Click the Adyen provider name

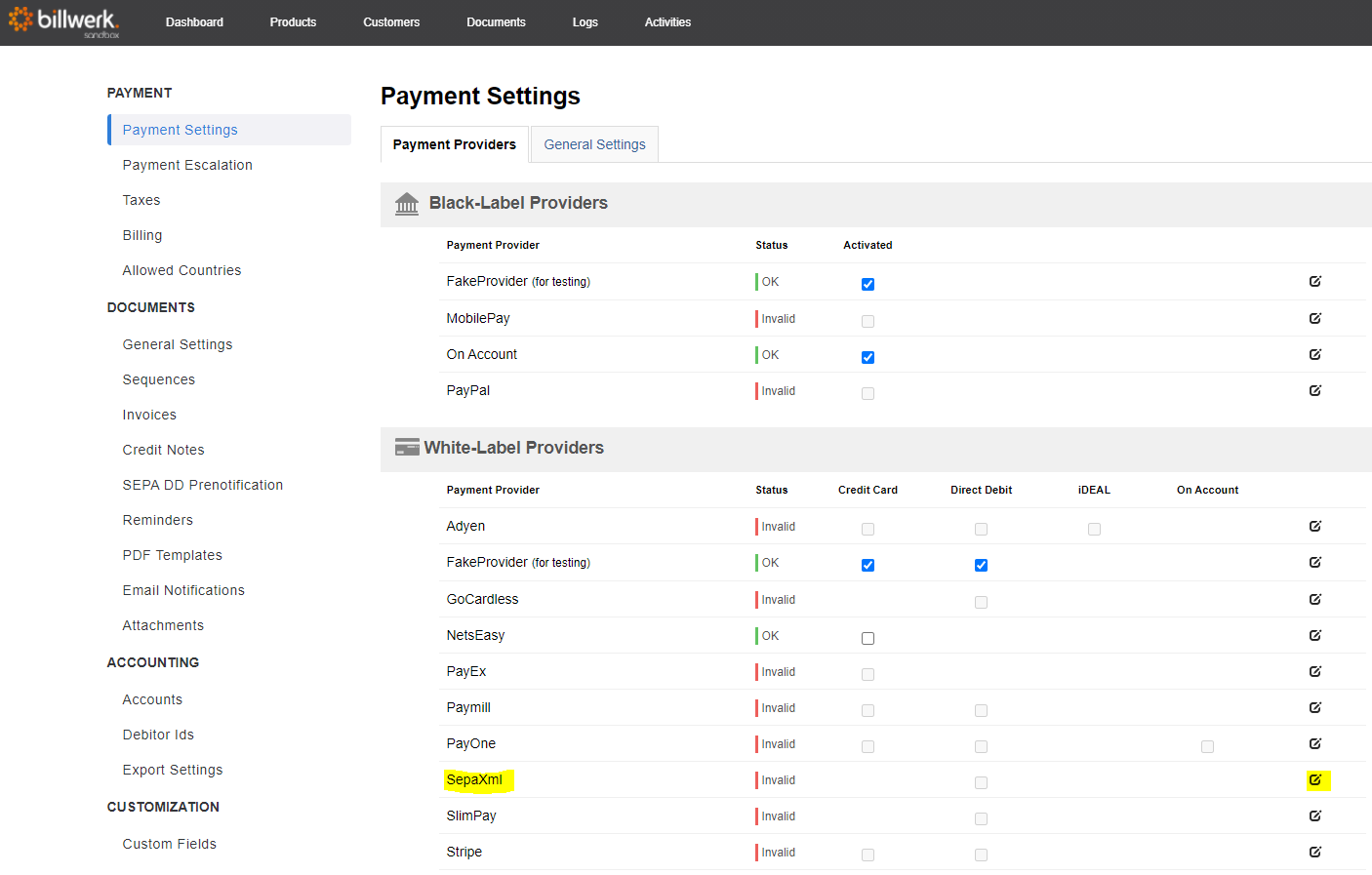click(x=465, y=526)
